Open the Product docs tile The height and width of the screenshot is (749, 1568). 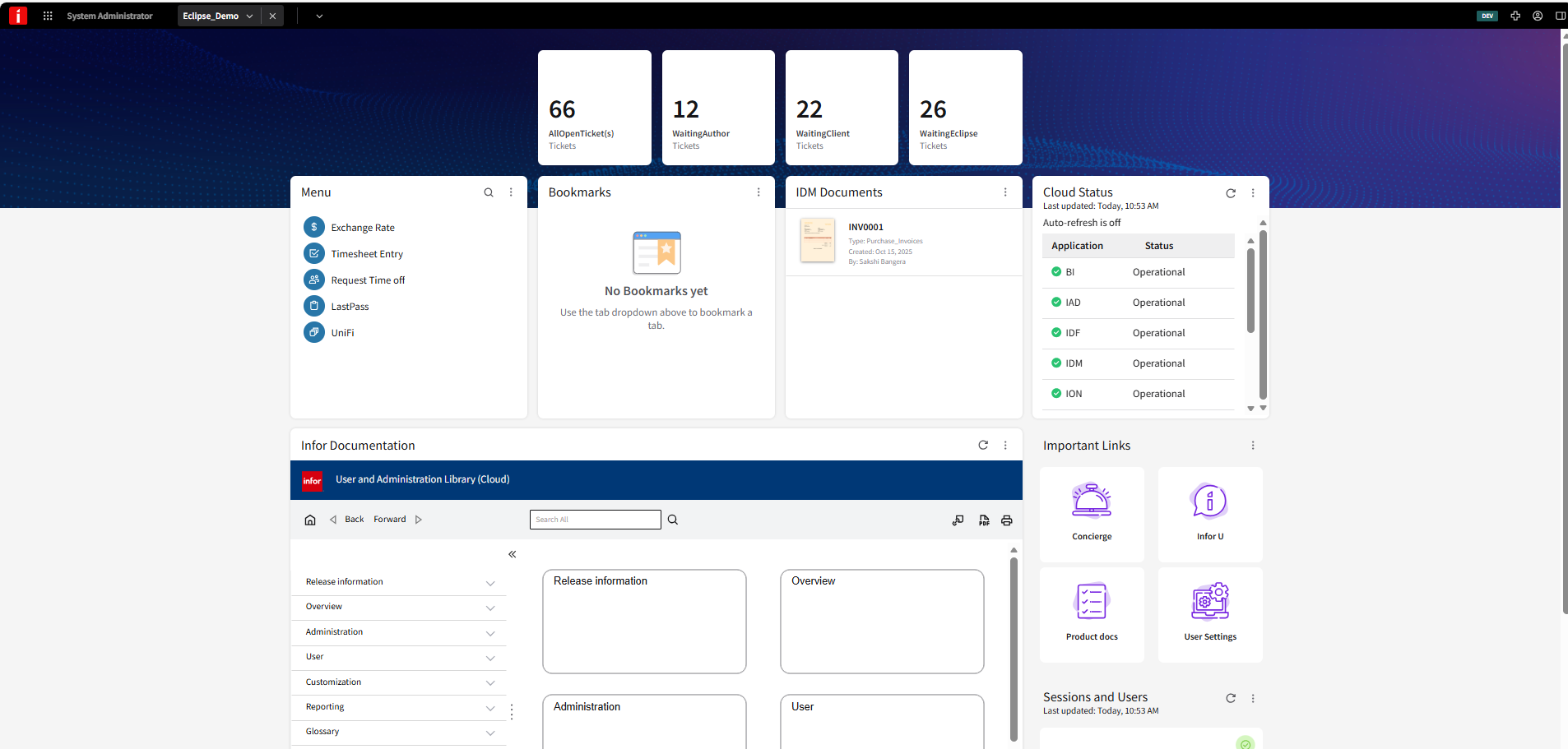(x=1092, y=613)
